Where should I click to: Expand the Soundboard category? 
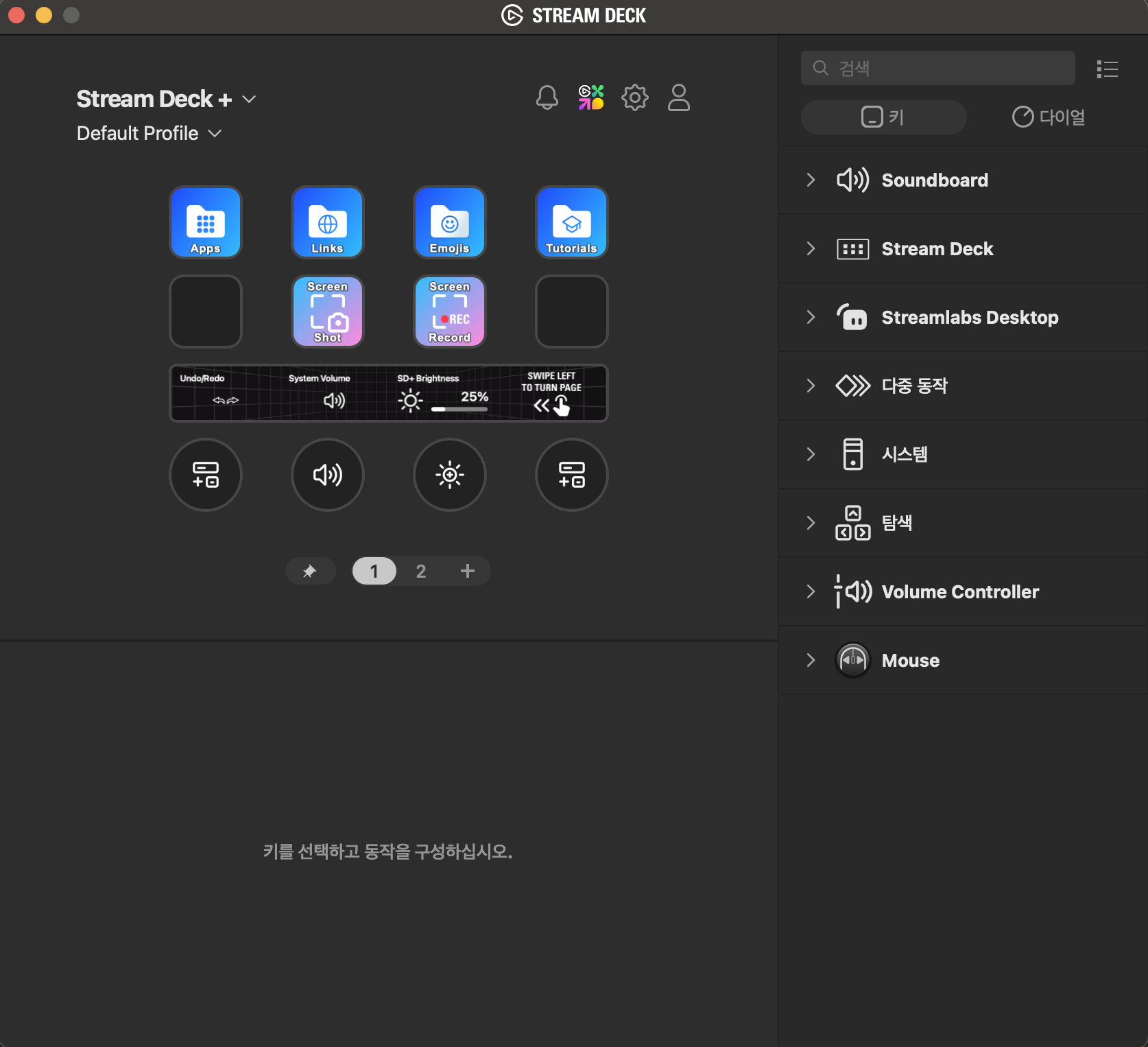click(811, 180)
